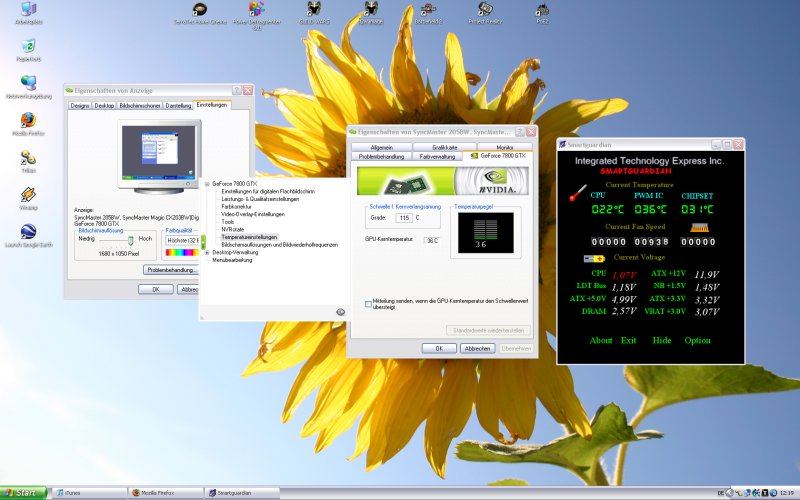Click Exit in Smartguardian
Viewport: 800px width, 500px height.
point(629,340)
